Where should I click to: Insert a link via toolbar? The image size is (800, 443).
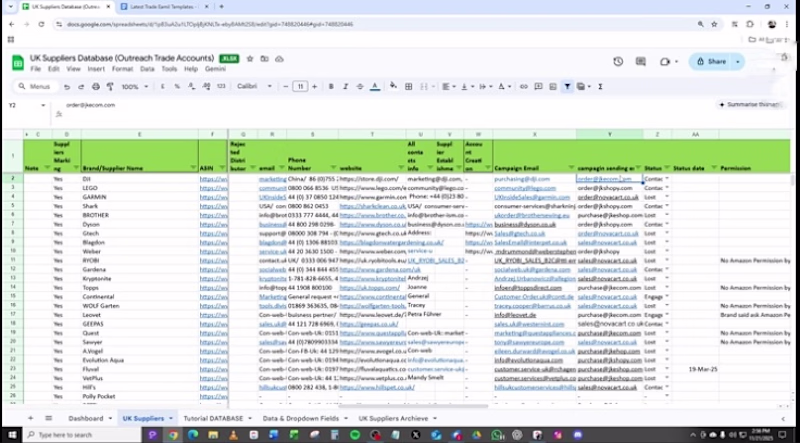523,87
